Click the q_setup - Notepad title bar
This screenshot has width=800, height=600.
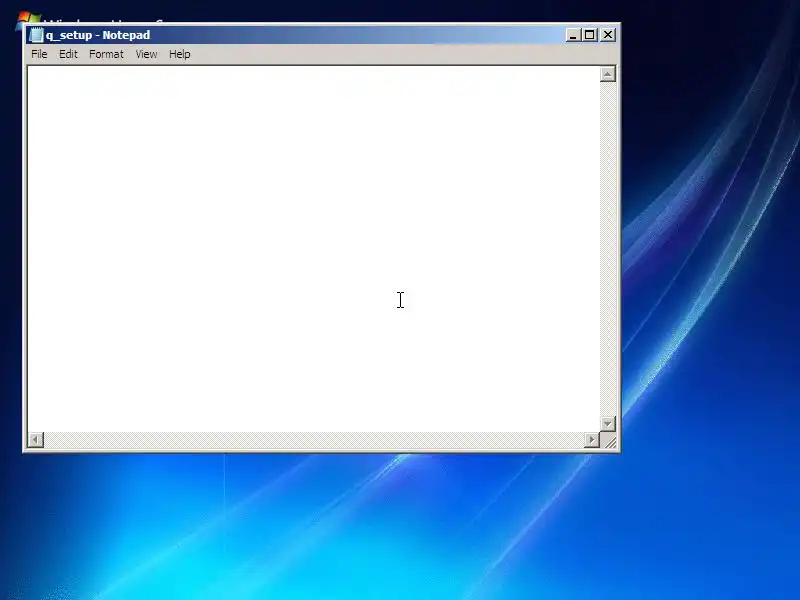click(321, 35)
